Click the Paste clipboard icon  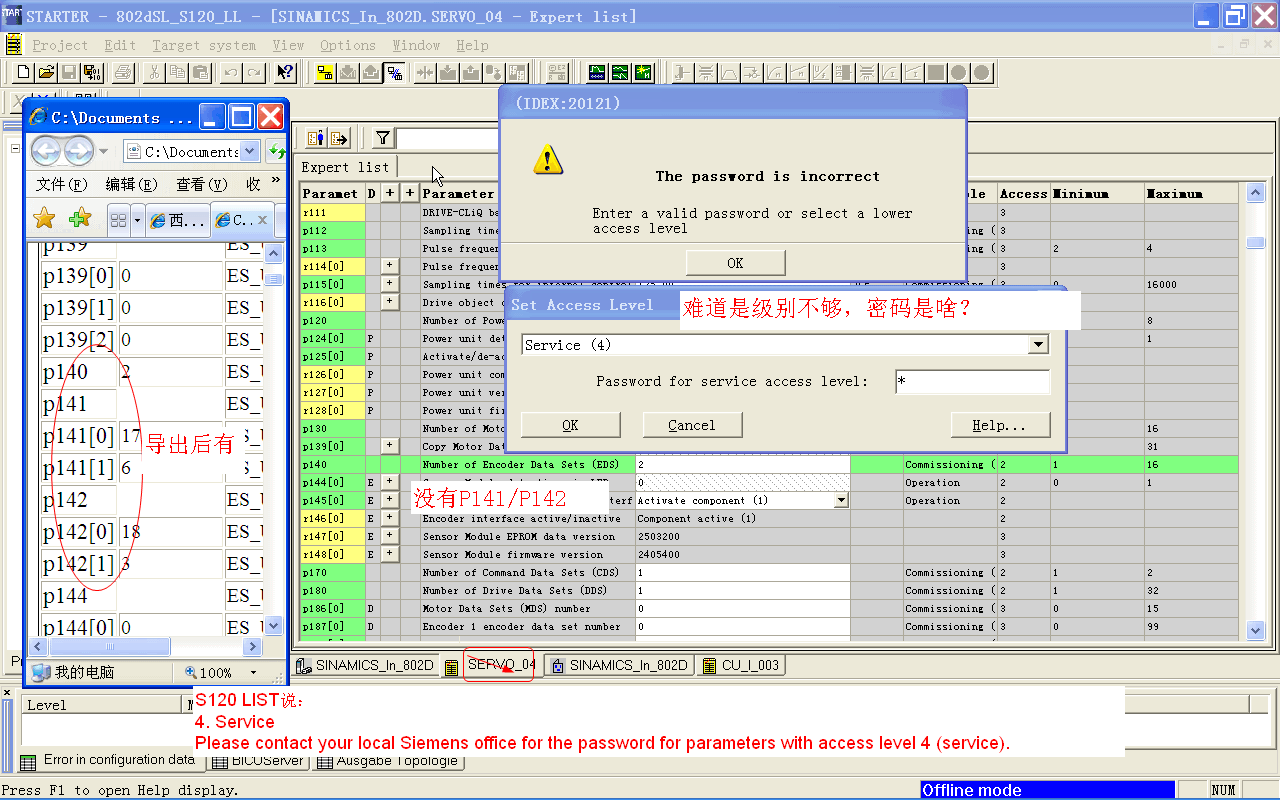click(200, 72)
